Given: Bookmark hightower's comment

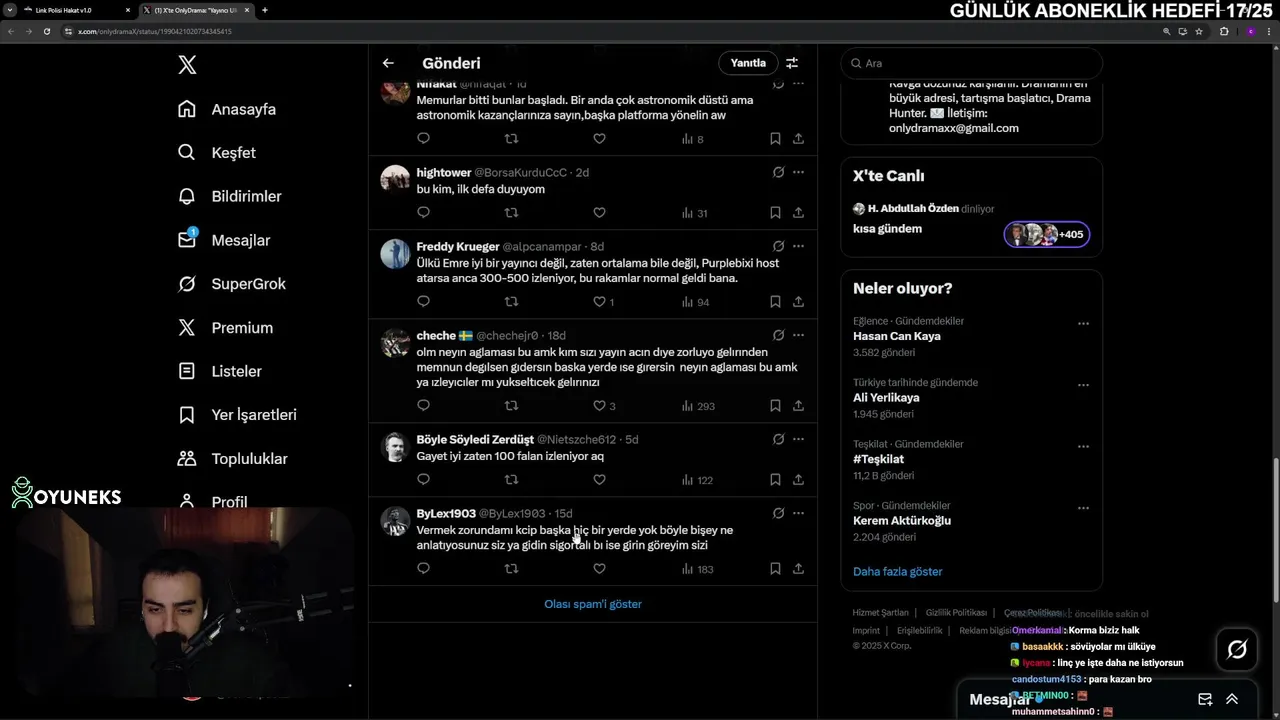Looking at the screenshot, I should (x=775, y=212).
